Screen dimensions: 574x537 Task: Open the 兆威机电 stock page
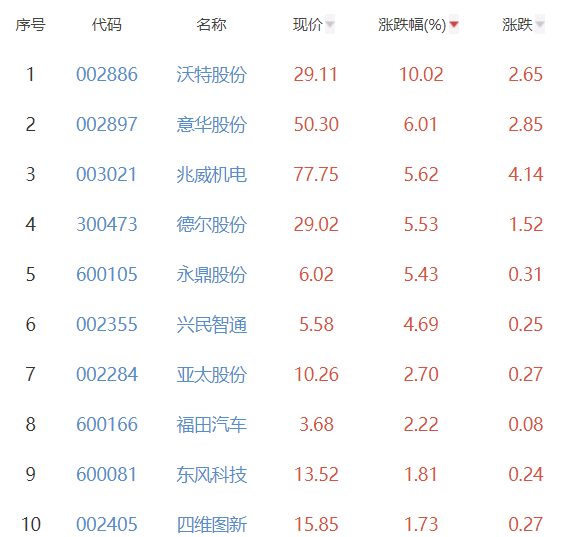pyautogui.click(x=212, y=175)
